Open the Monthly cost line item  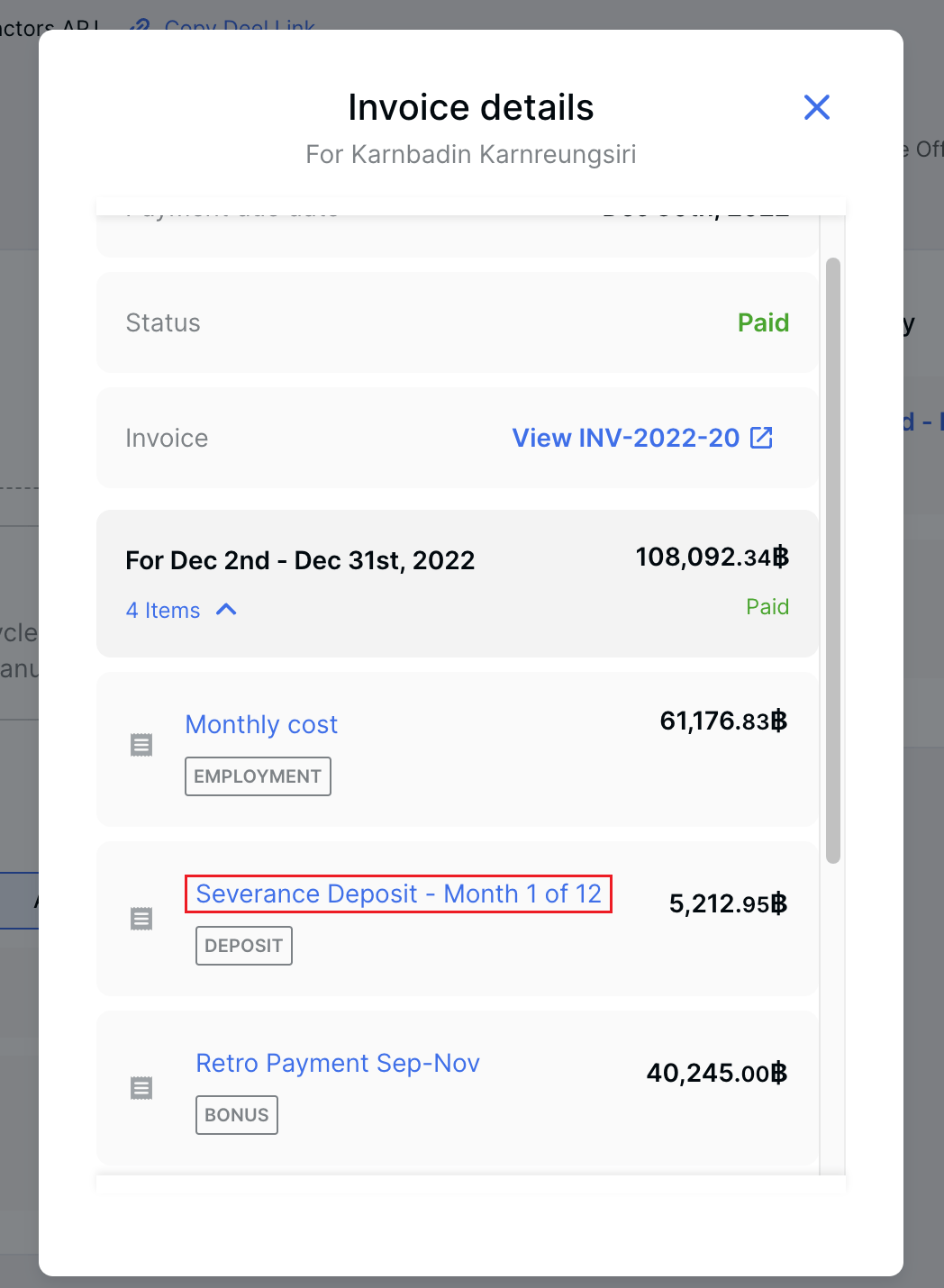click(261, 724)
